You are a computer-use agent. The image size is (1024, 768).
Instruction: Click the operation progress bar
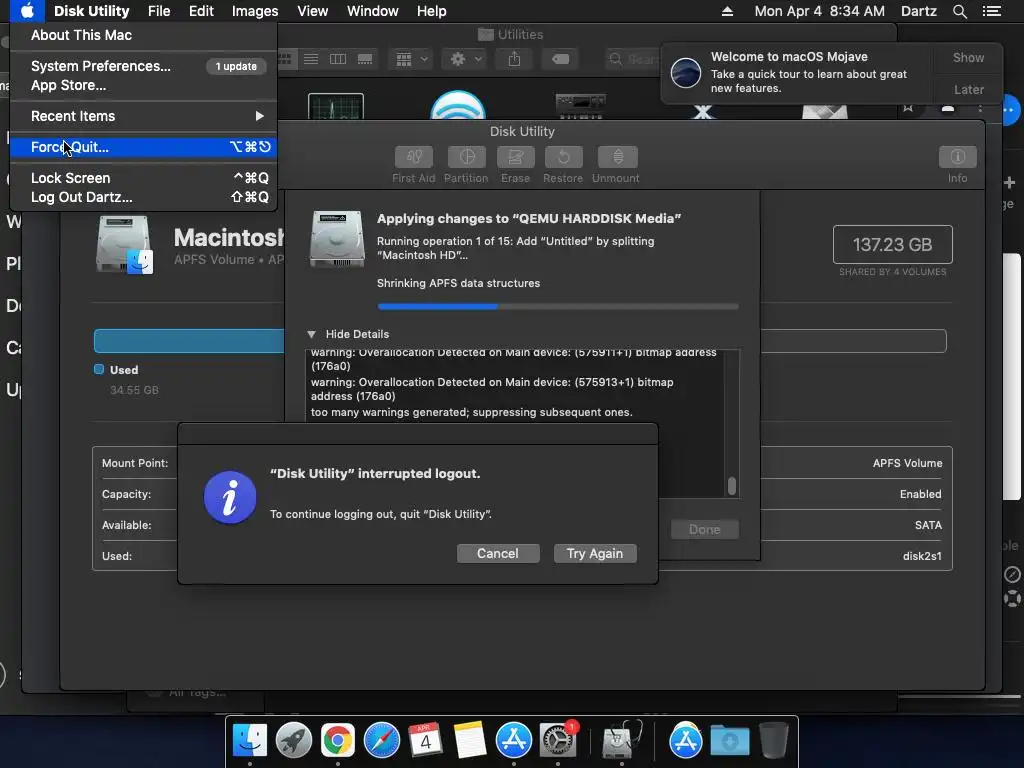558,306
